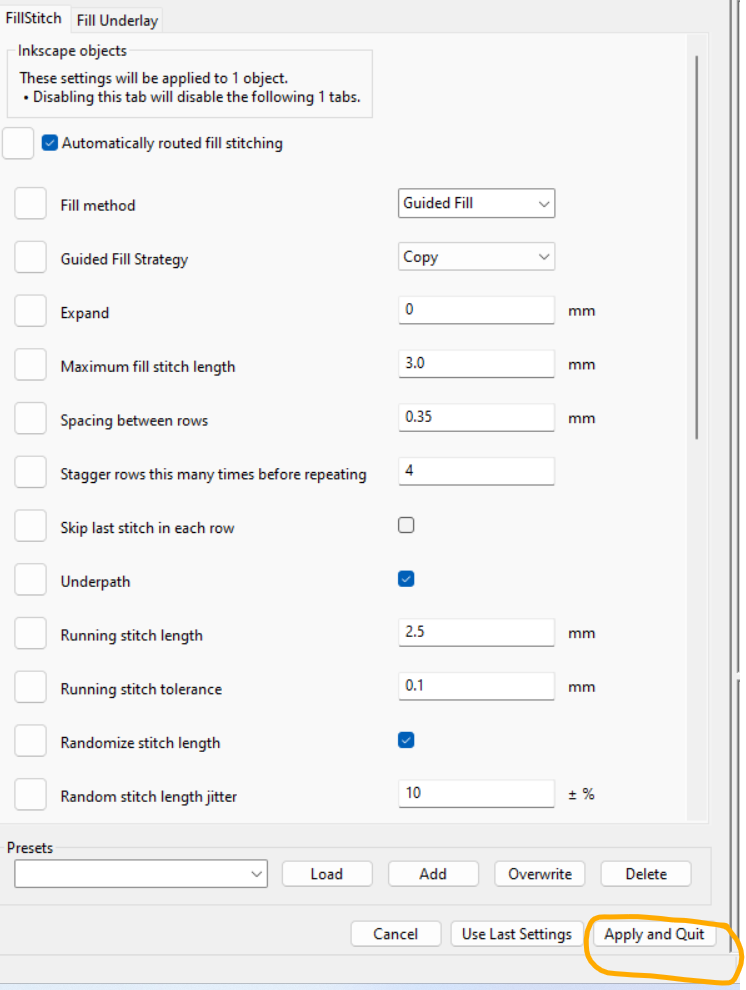
Task: Cancel the parameters dialog
Action: [x=396, y=934]
